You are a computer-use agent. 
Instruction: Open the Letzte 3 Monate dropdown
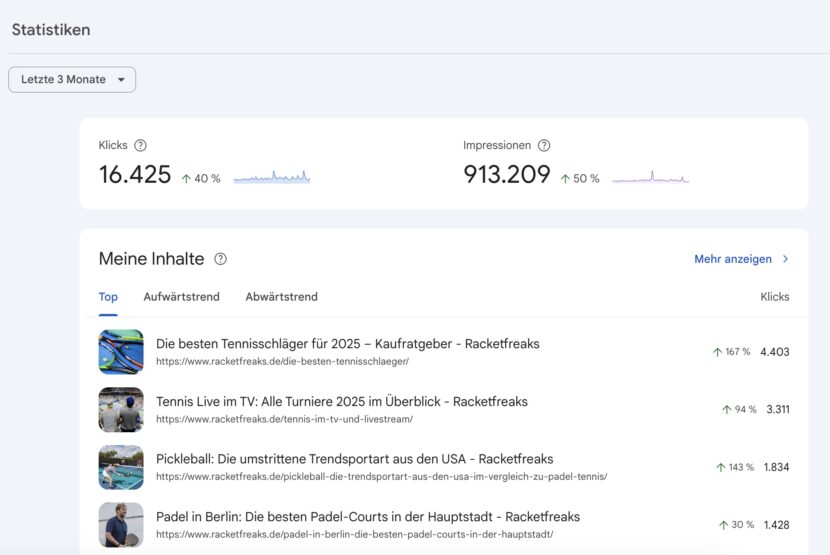(x=72, y=79)
